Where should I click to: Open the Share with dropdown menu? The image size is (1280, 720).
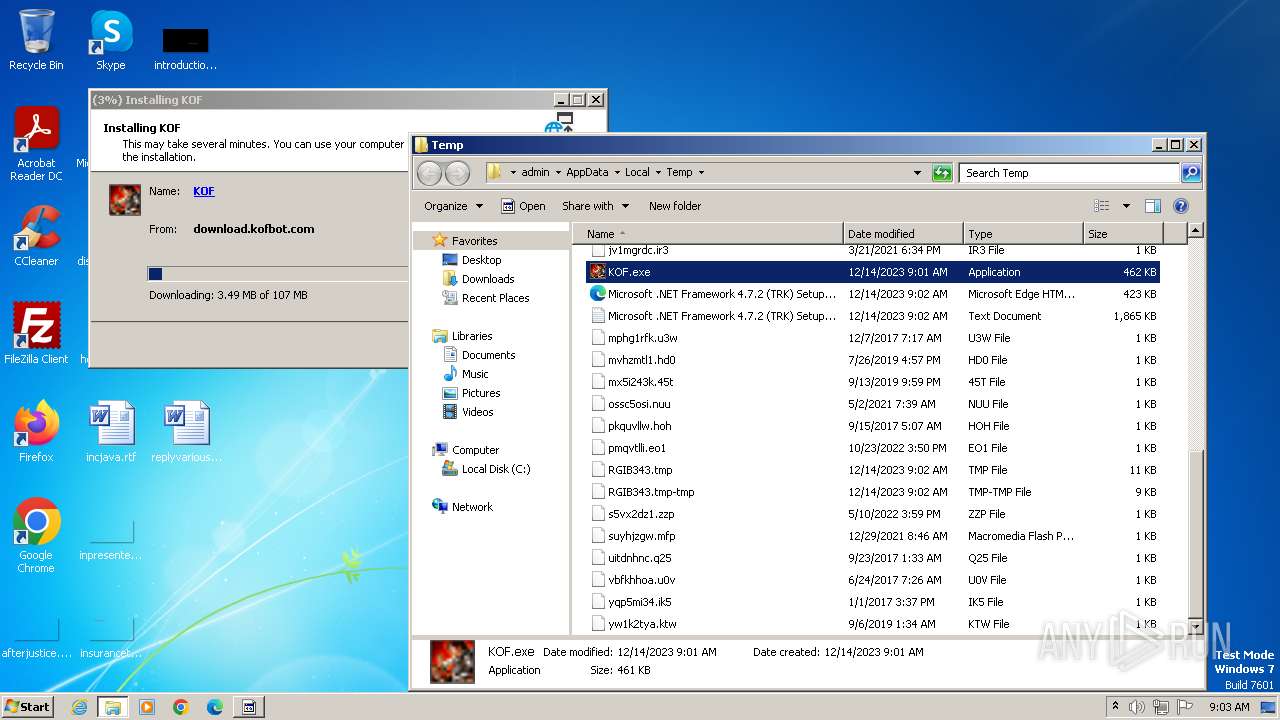[595, 206]
